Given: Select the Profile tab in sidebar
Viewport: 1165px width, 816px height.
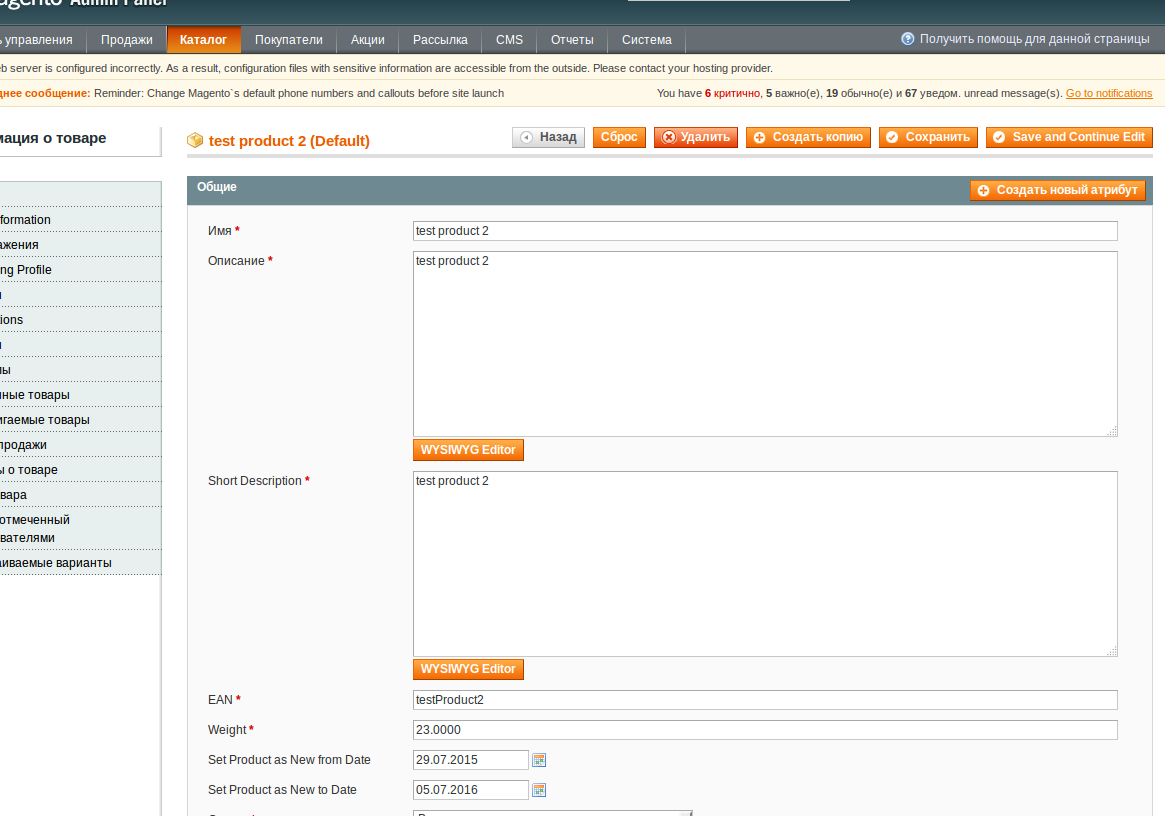Looking at the screenshot, I should tap(80, 270).
